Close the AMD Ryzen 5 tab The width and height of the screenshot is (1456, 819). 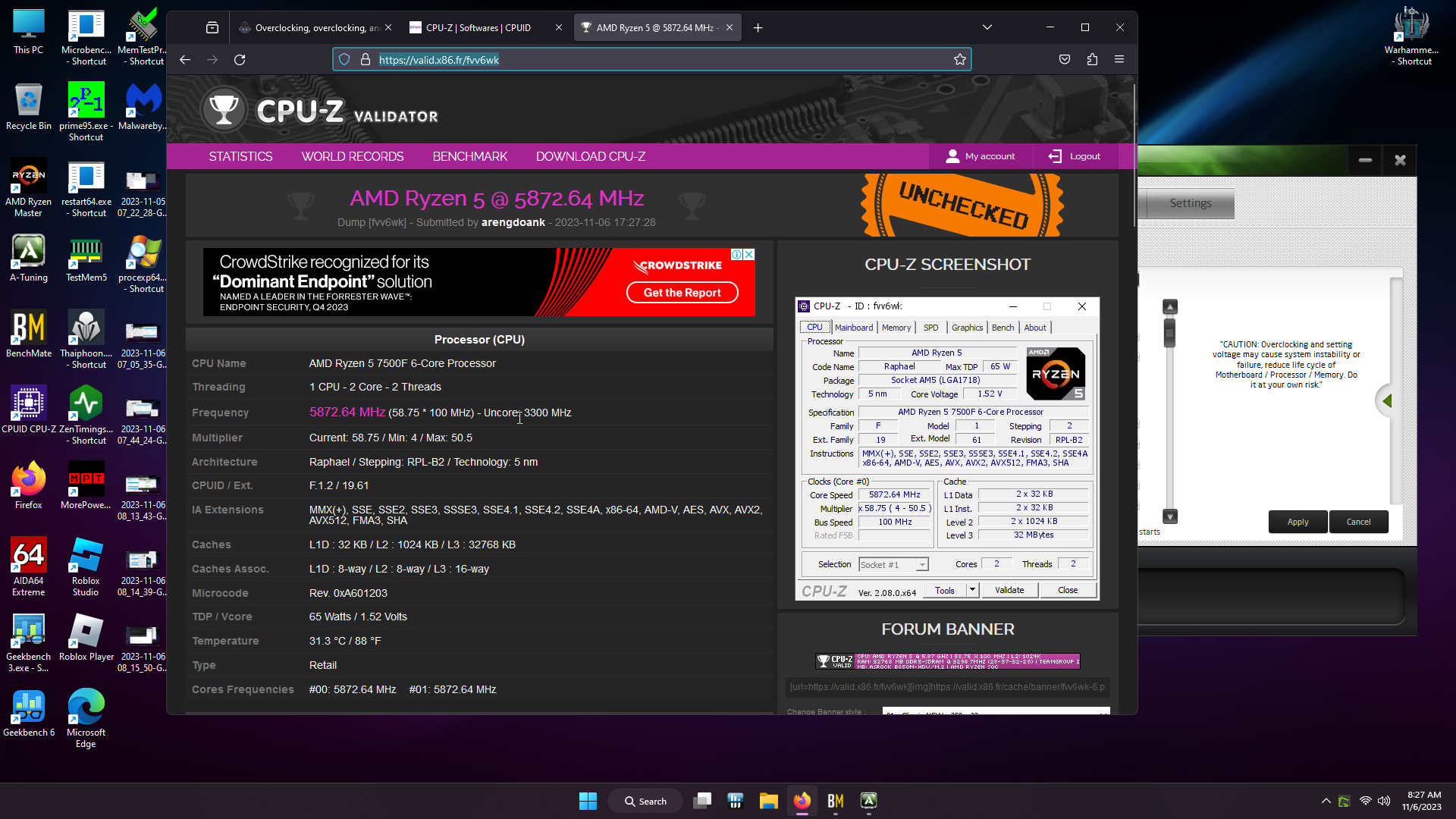pos(730,27)
